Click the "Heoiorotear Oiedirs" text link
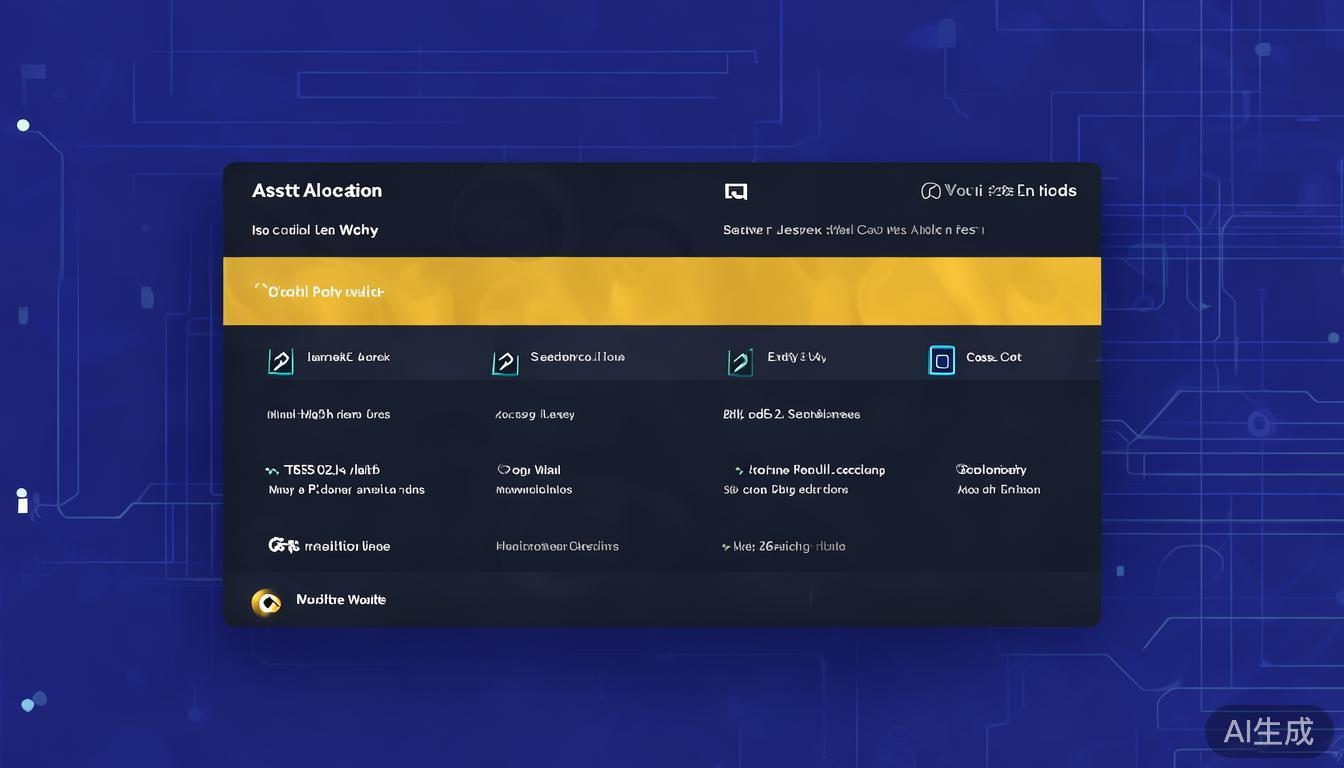This screenshot has width=1344, height=768. [556, 546]
